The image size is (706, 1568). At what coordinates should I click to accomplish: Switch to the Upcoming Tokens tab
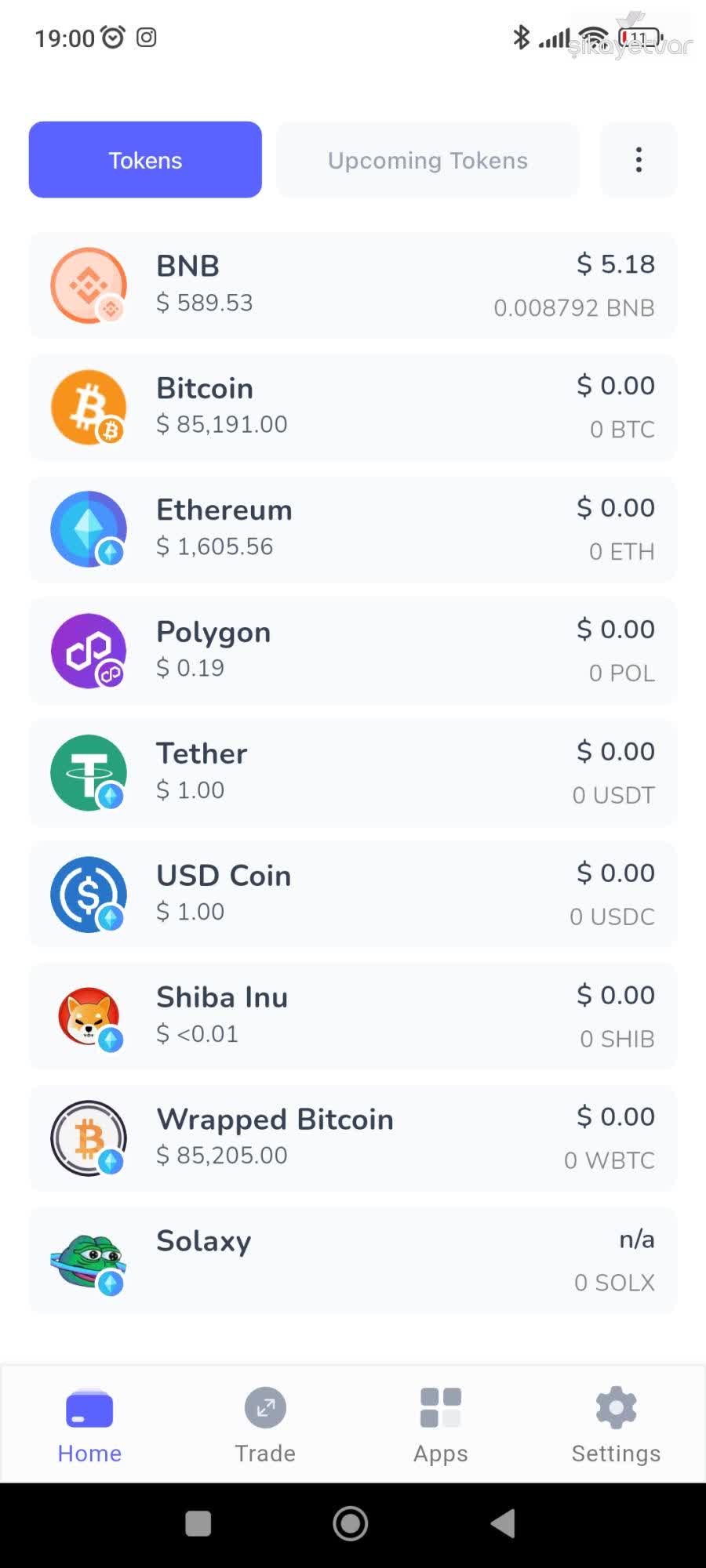427,159
